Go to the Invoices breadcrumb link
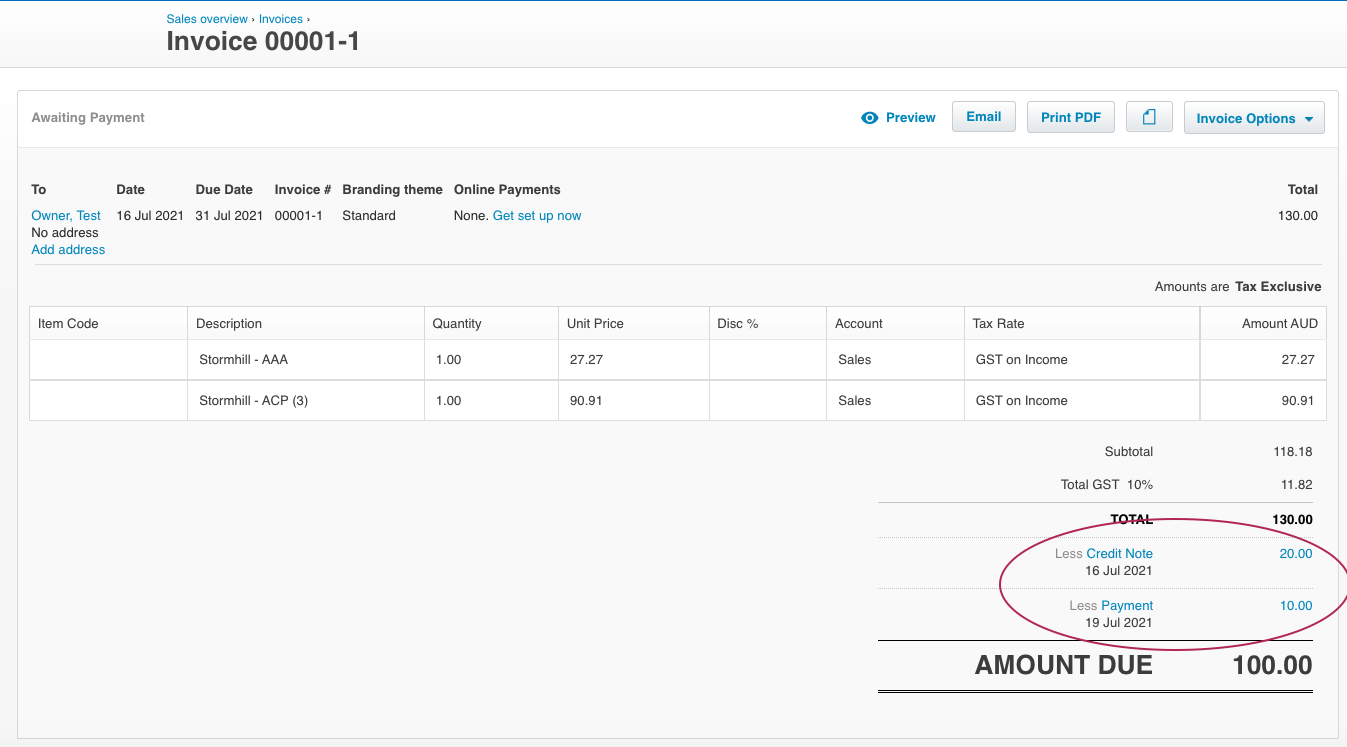1347x747 pixels. click(281, 19)
